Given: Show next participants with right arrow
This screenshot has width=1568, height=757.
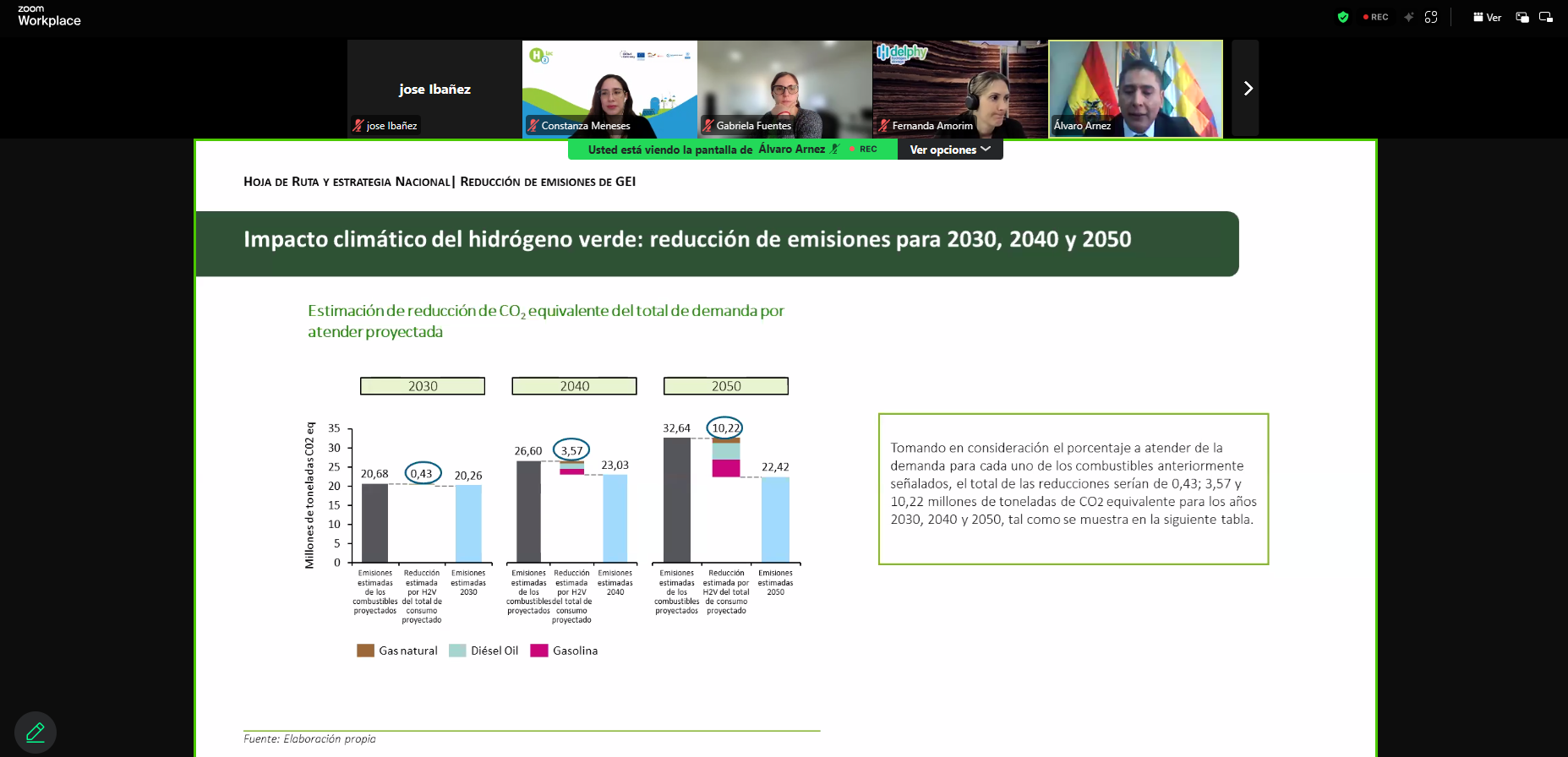Looking at the screenshot, I should [1247, 89].
